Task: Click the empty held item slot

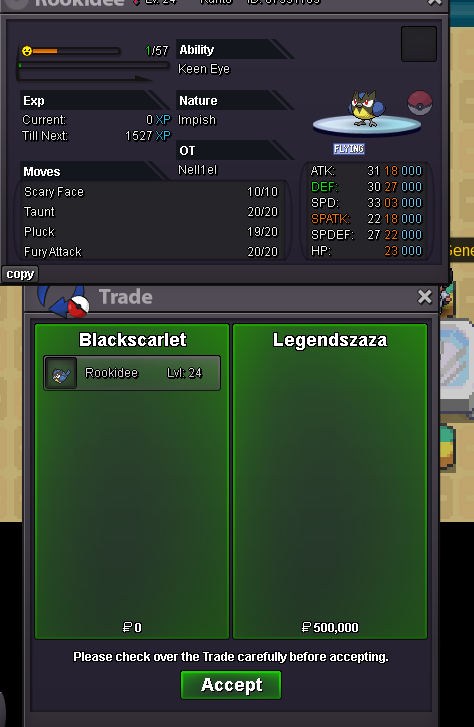Action: pos(419,44)
